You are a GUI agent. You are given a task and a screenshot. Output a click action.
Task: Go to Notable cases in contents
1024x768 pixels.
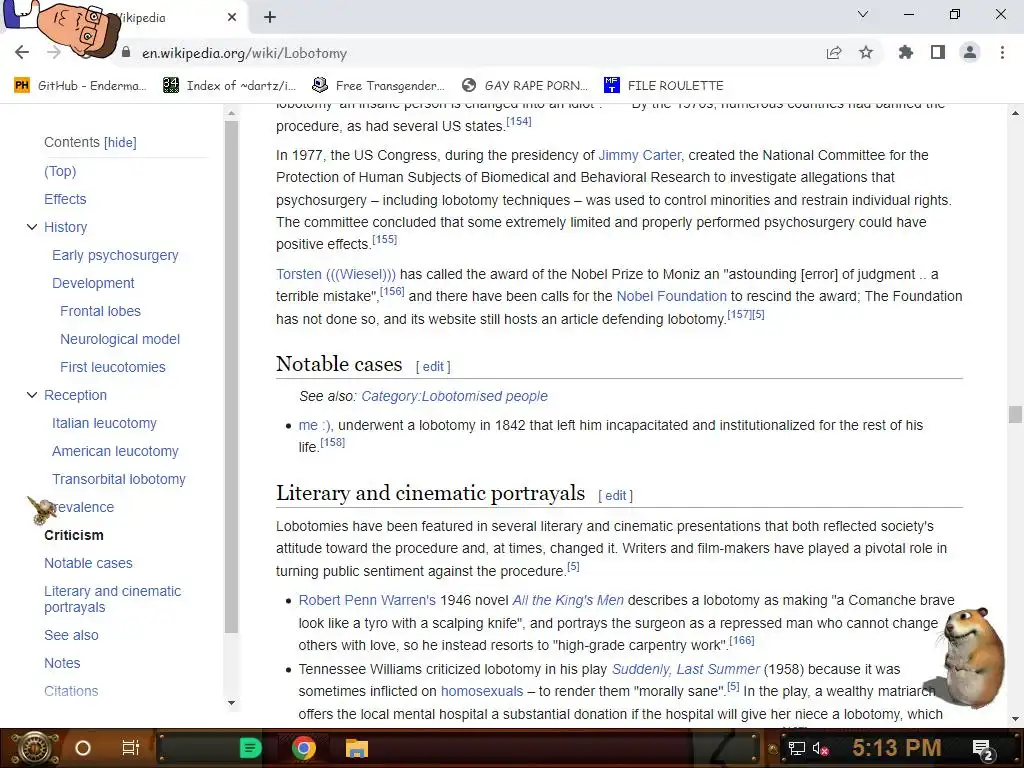point(88,564)
